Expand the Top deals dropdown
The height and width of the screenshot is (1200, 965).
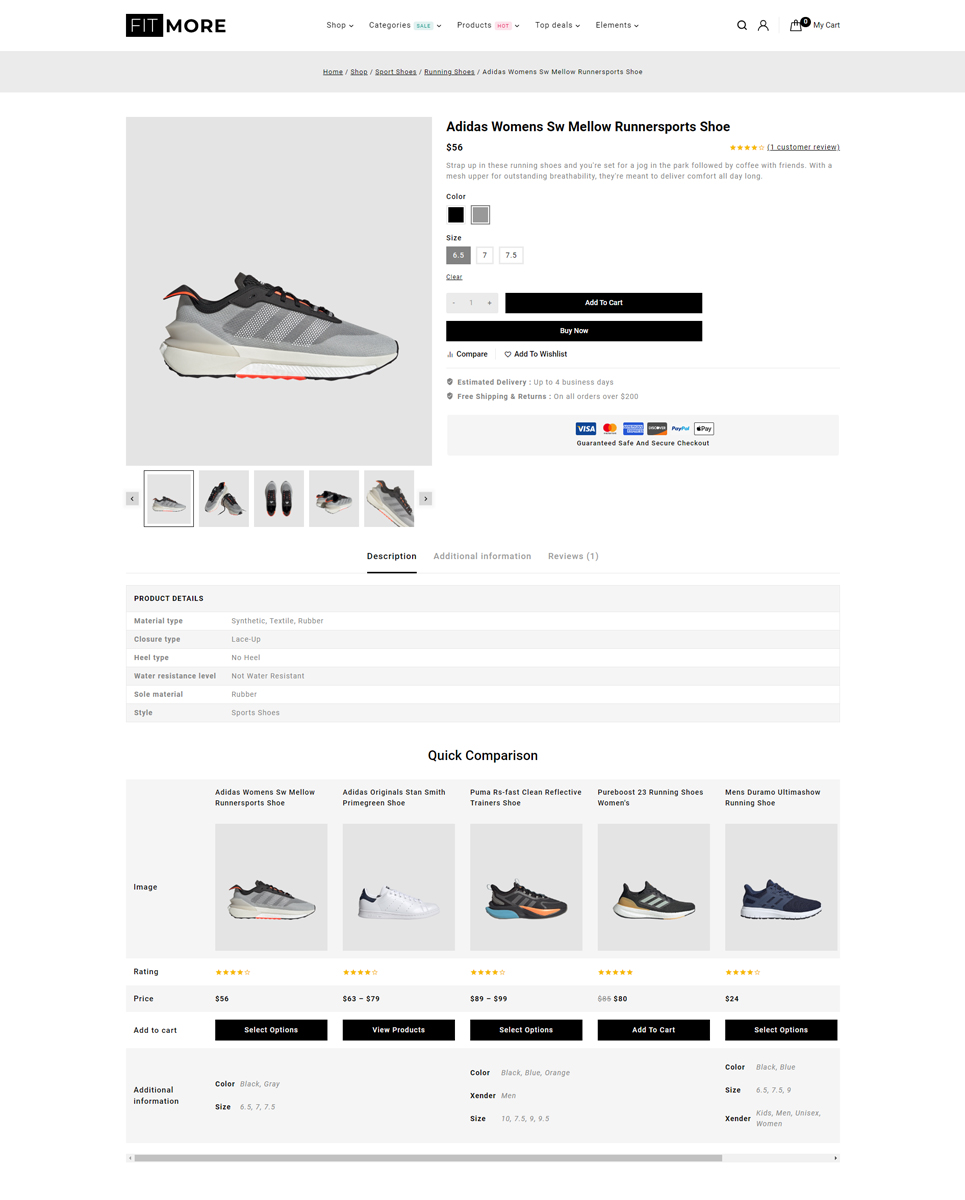pos(558,25)
